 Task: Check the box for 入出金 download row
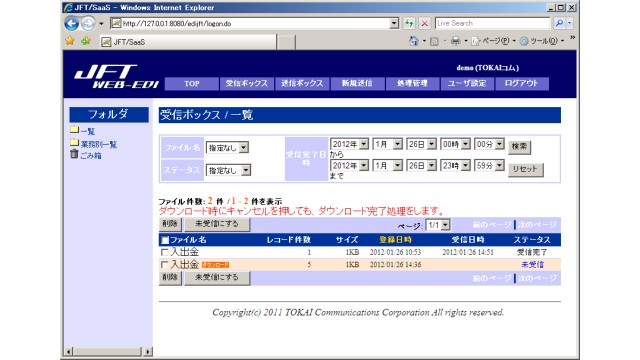point(164,264)
